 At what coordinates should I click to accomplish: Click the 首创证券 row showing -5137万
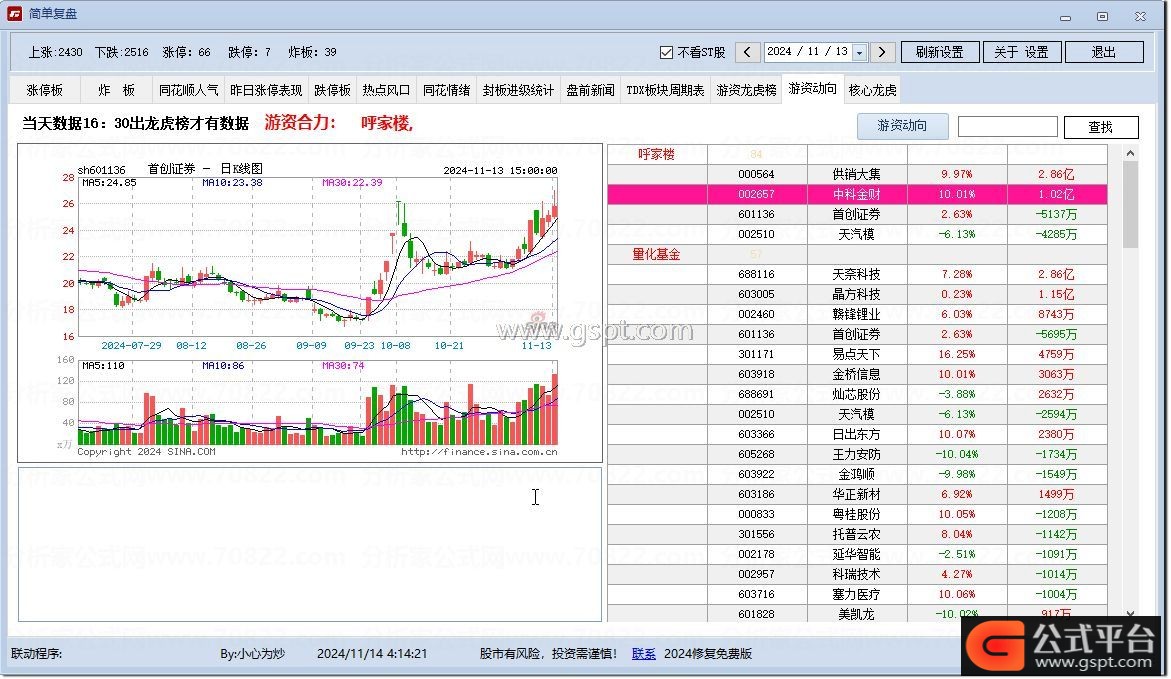tap(857, 214)
